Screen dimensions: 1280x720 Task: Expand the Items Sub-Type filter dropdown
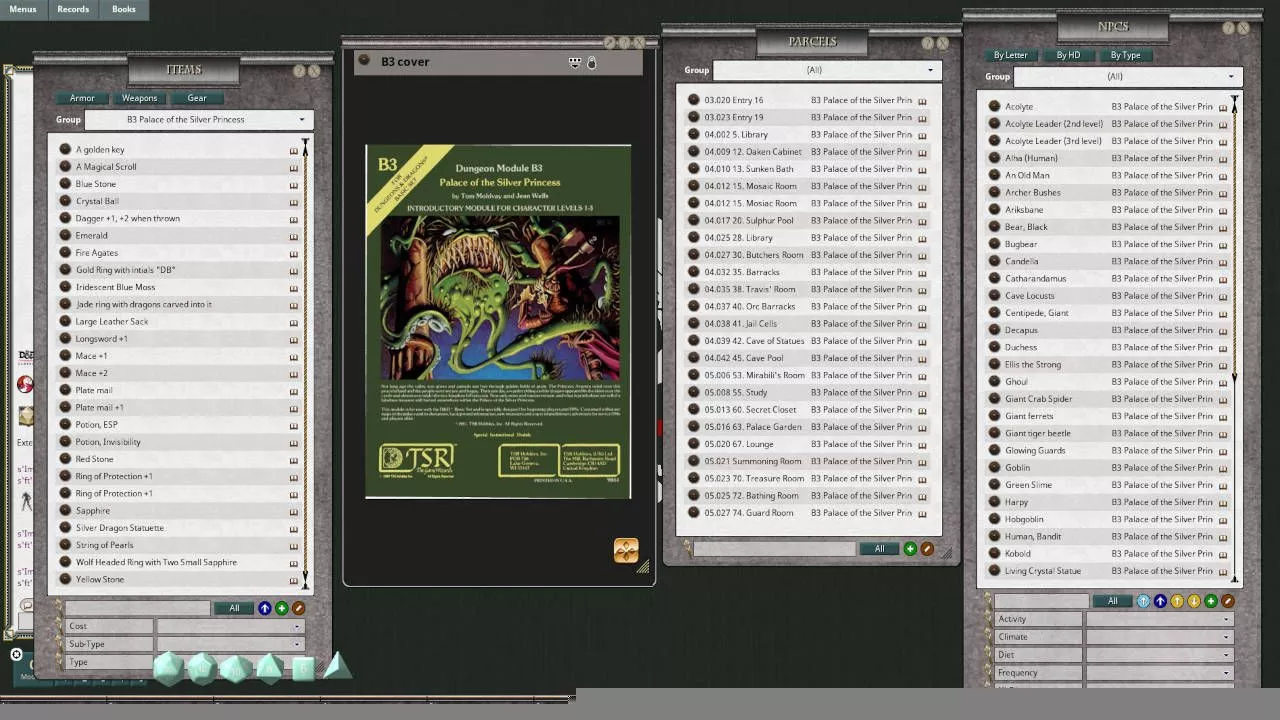230,644
